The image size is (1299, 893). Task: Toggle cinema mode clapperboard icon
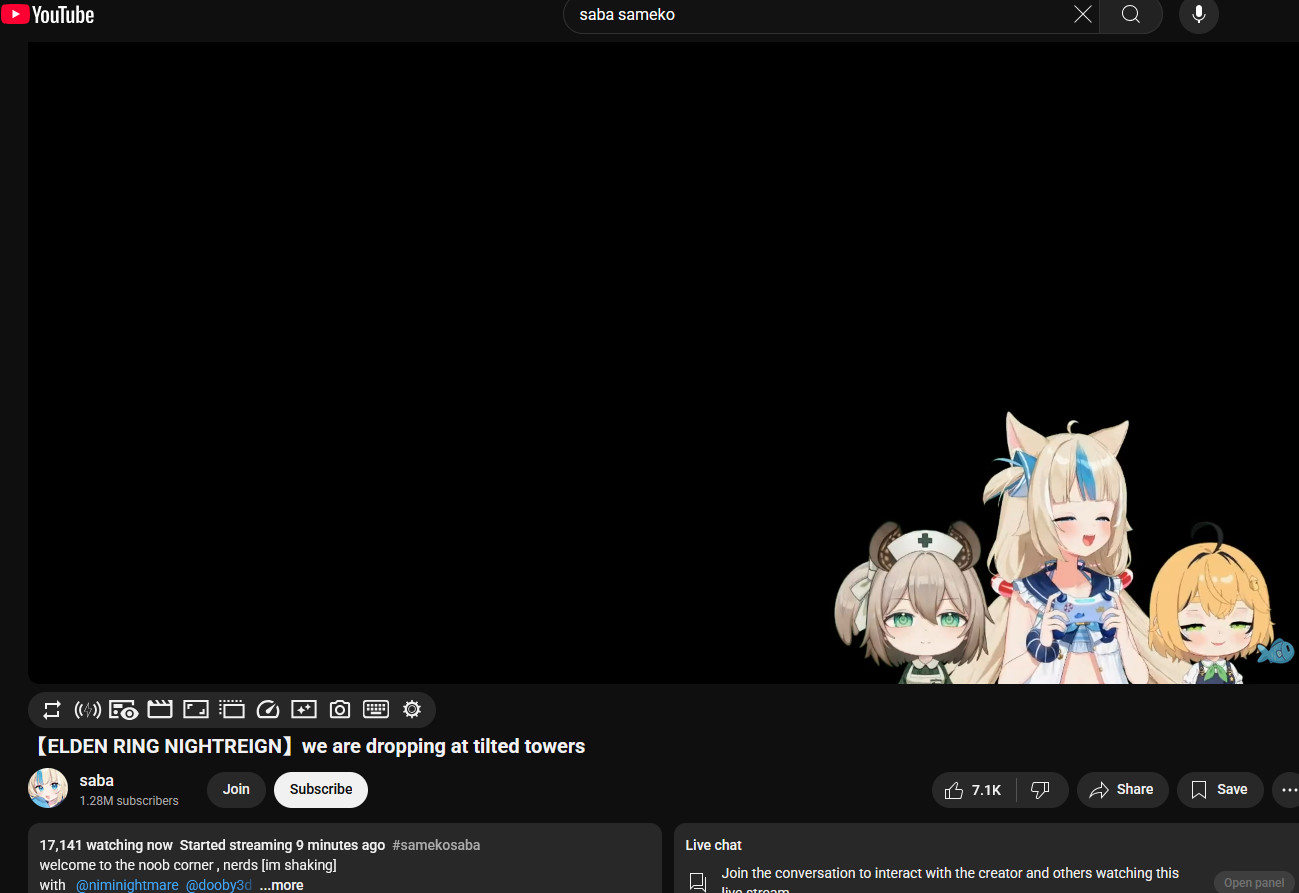point(160,710)
